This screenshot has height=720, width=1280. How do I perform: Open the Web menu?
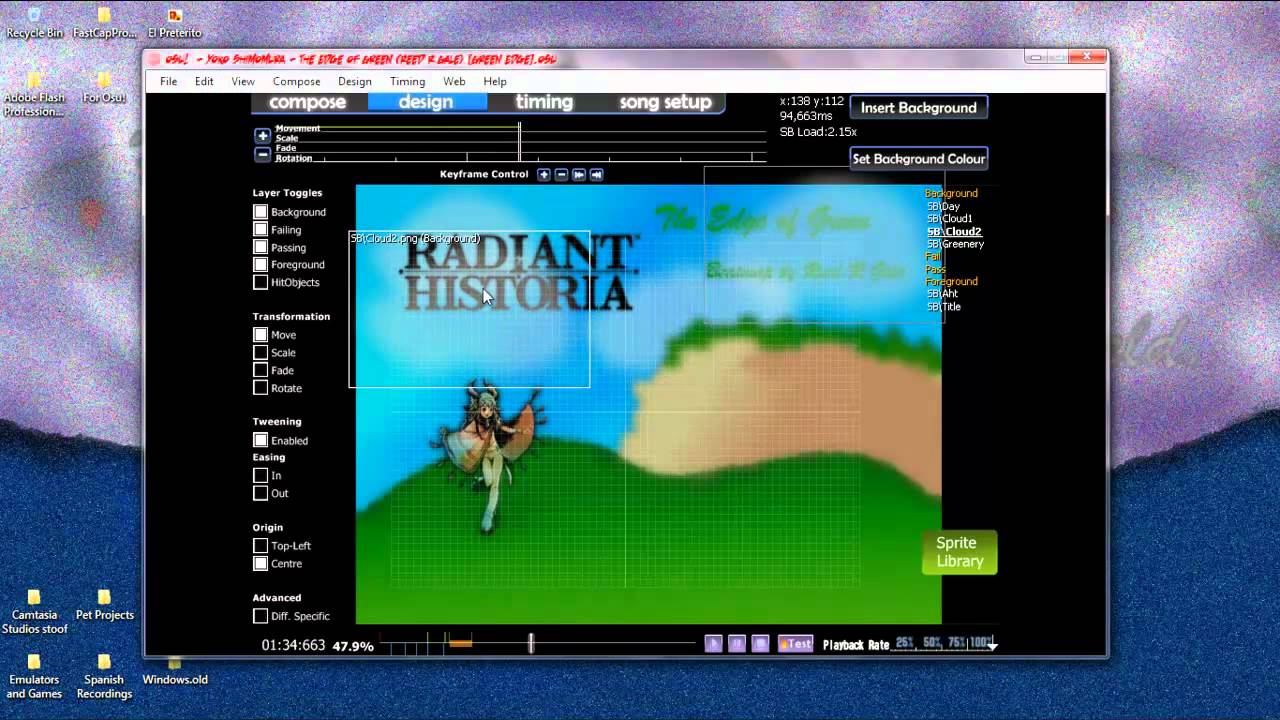[454, 81]
